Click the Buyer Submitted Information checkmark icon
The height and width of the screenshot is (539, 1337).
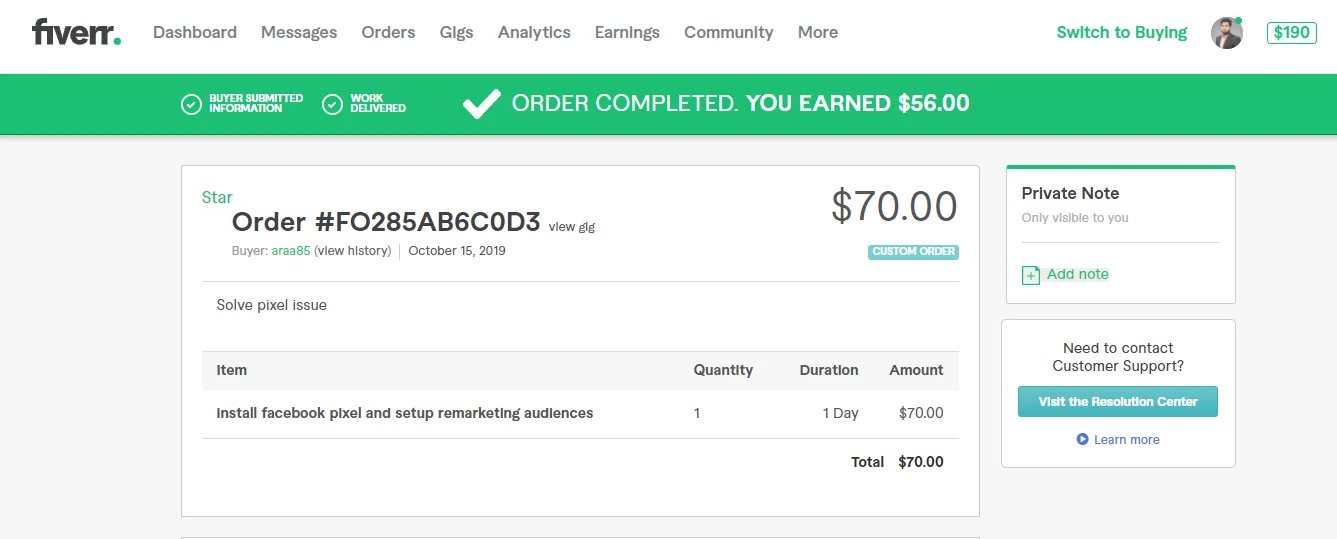tap(191, 104)
